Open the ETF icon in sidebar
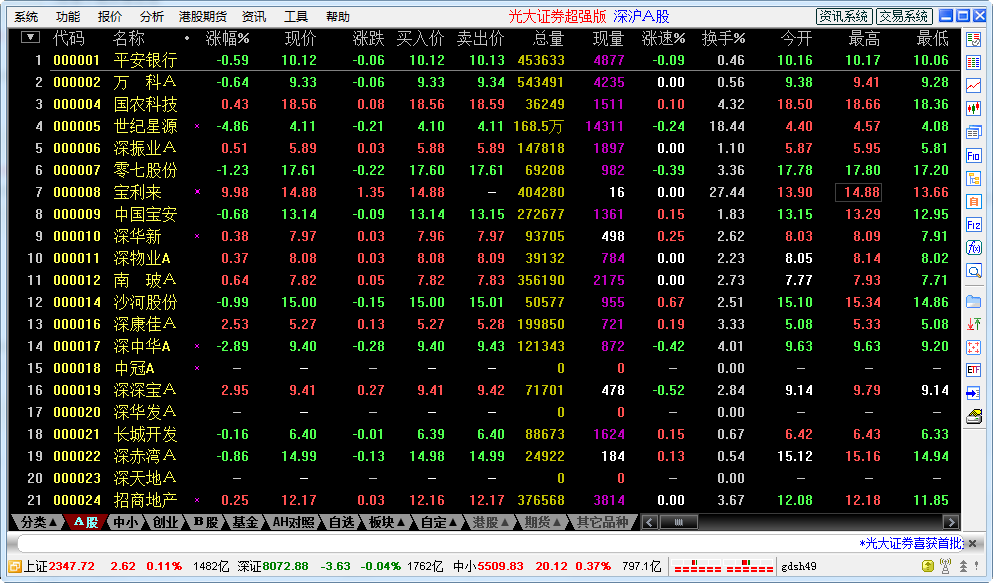The height and width of the screenshot is (583, 993). 973,370
